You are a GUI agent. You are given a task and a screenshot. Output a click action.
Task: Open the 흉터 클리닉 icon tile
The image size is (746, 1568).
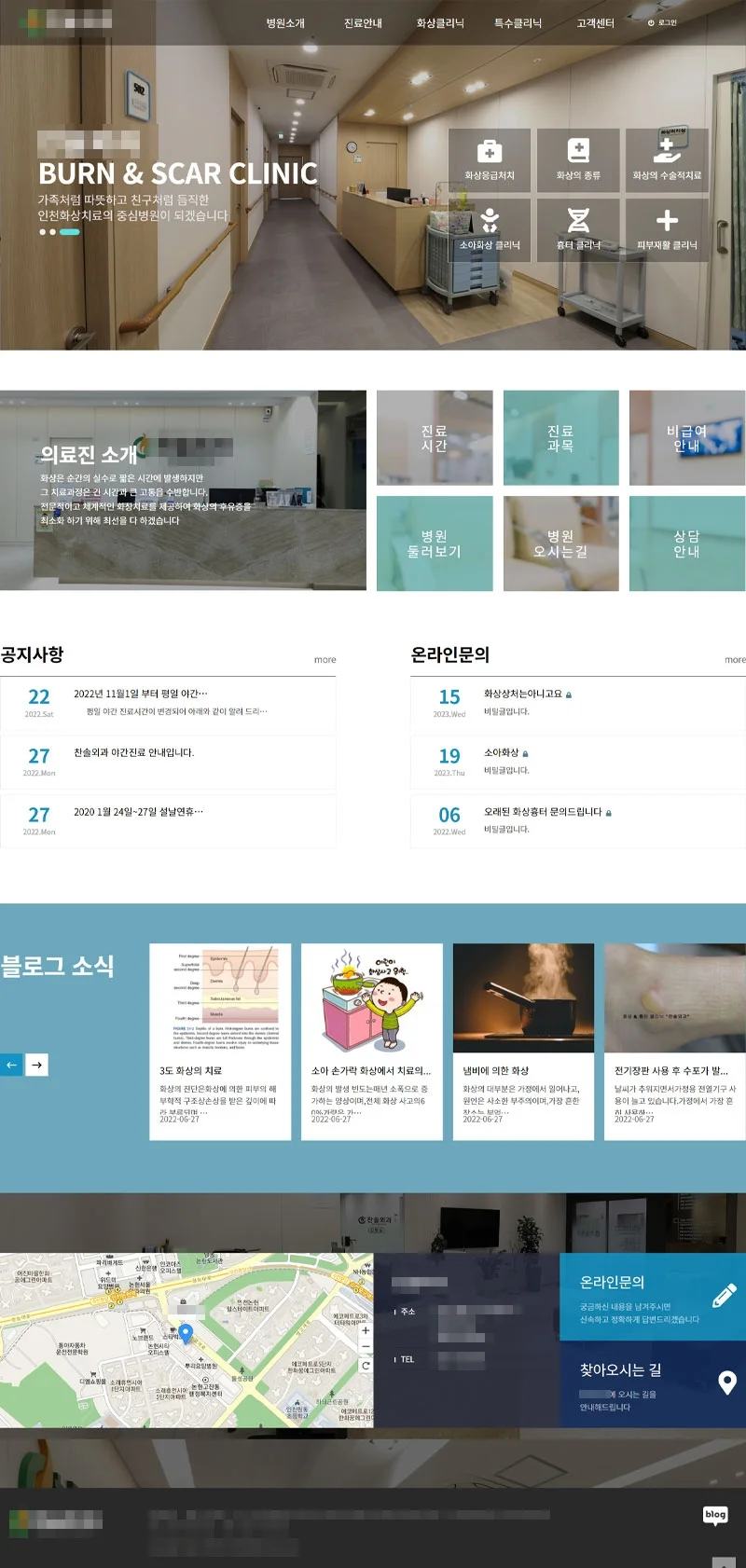pos(578,229)
